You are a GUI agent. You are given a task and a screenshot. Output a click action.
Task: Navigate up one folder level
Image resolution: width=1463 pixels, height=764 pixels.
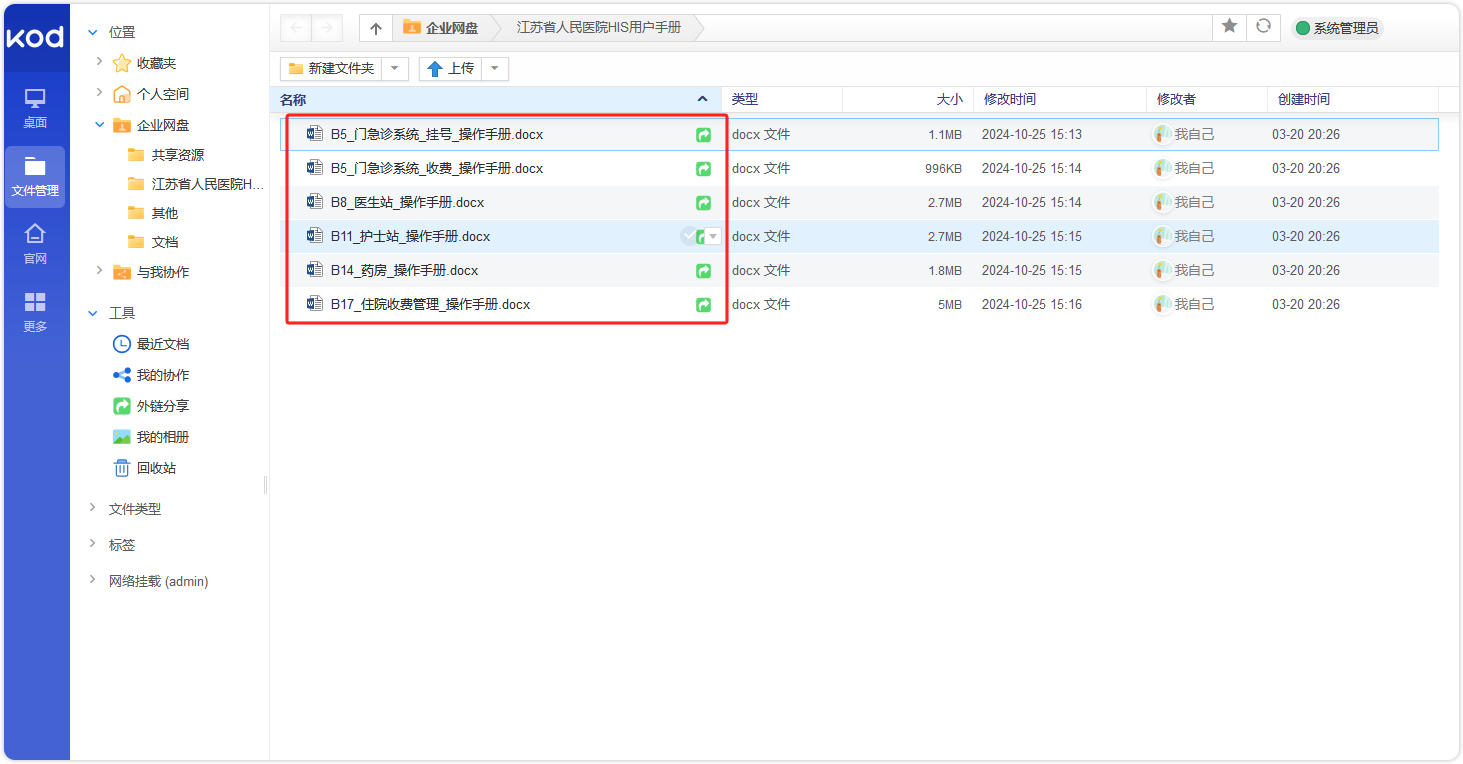pyautogui.click(x=375, y=28)
